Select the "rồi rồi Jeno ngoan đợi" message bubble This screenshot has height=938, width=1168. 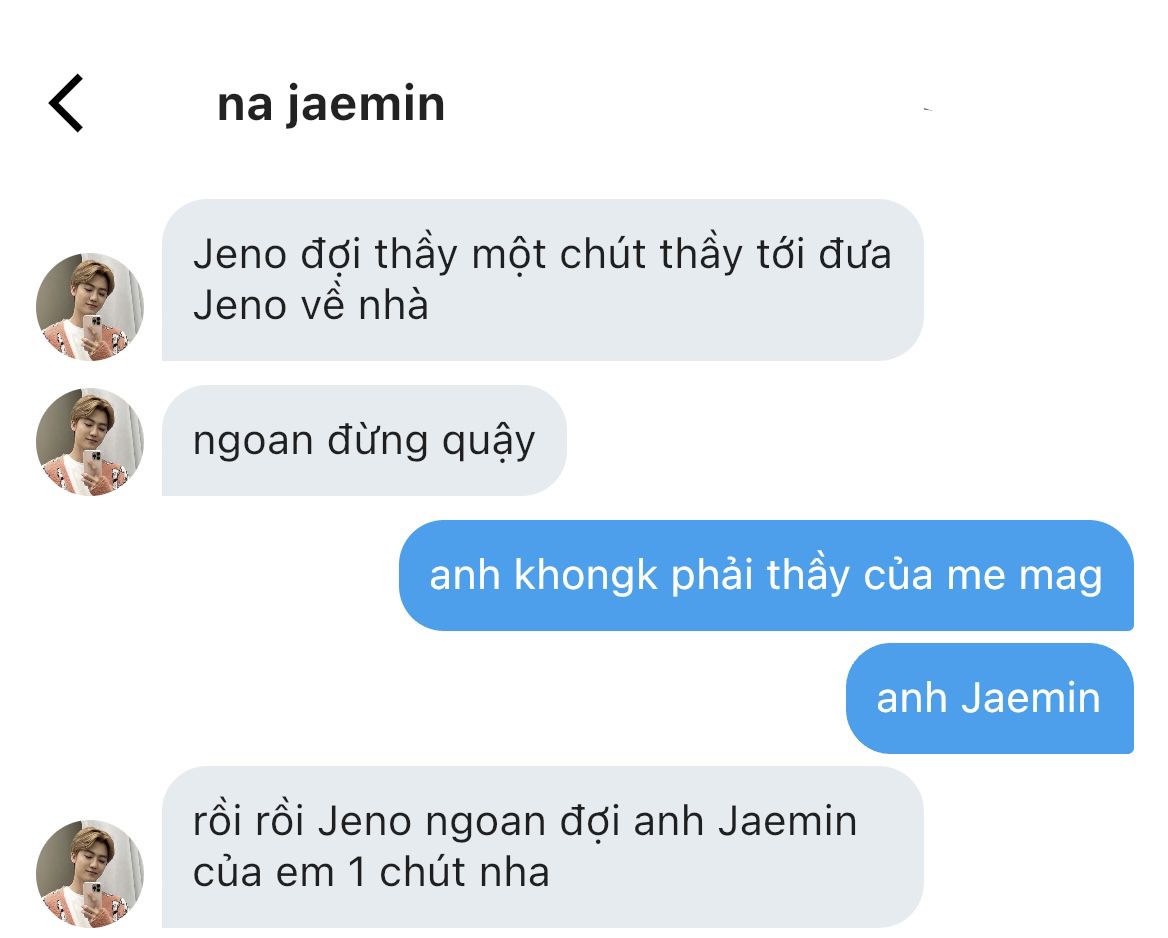[542, 847]
